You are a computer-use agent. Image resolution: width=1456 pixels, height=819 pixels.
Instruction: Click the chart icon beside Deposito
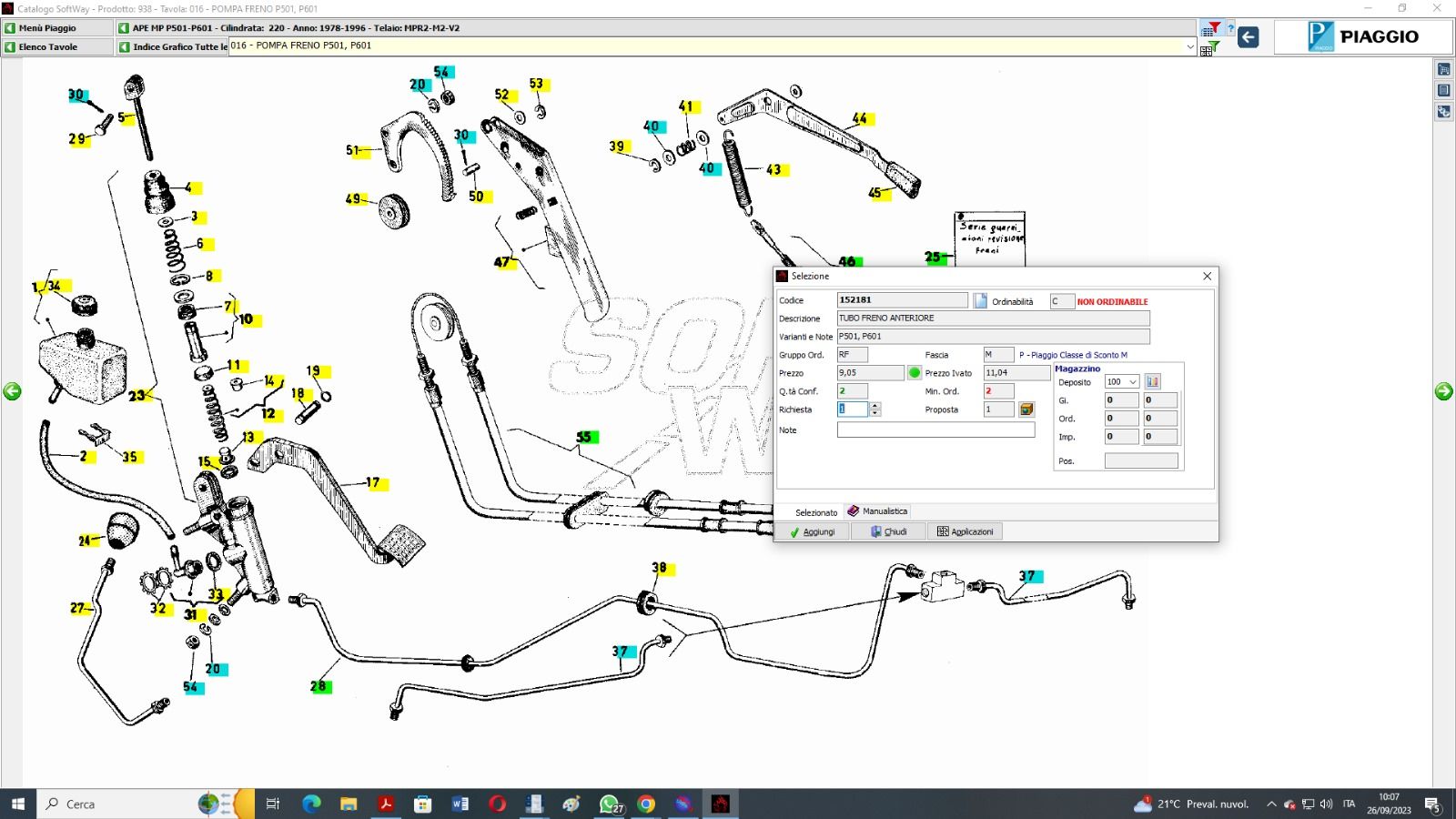[x=1153, y=382]
